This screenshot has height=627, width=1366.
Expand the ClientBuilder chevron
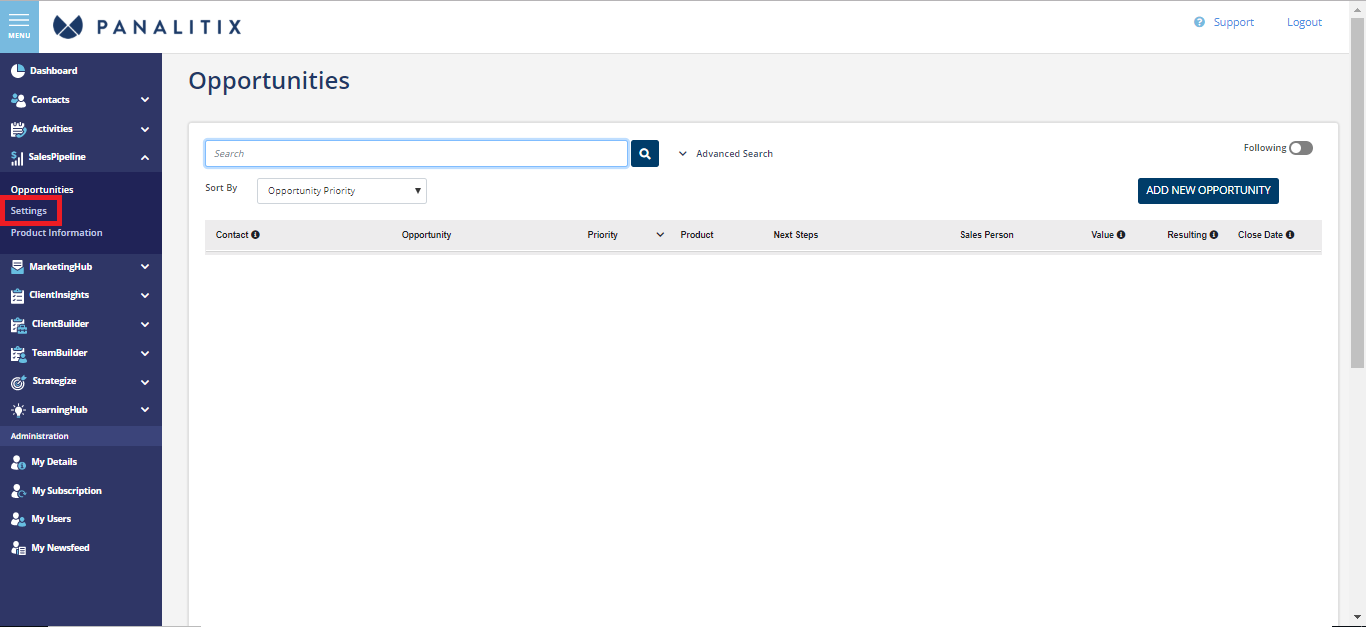[x=145, y=325]
